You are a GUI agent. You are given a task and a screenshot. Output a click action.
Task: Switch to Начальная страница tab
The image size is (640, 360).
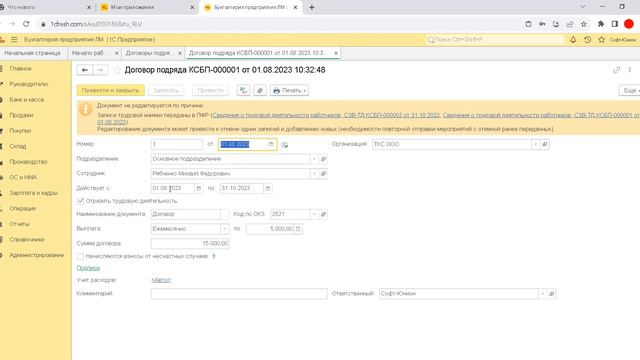(32, 53)
